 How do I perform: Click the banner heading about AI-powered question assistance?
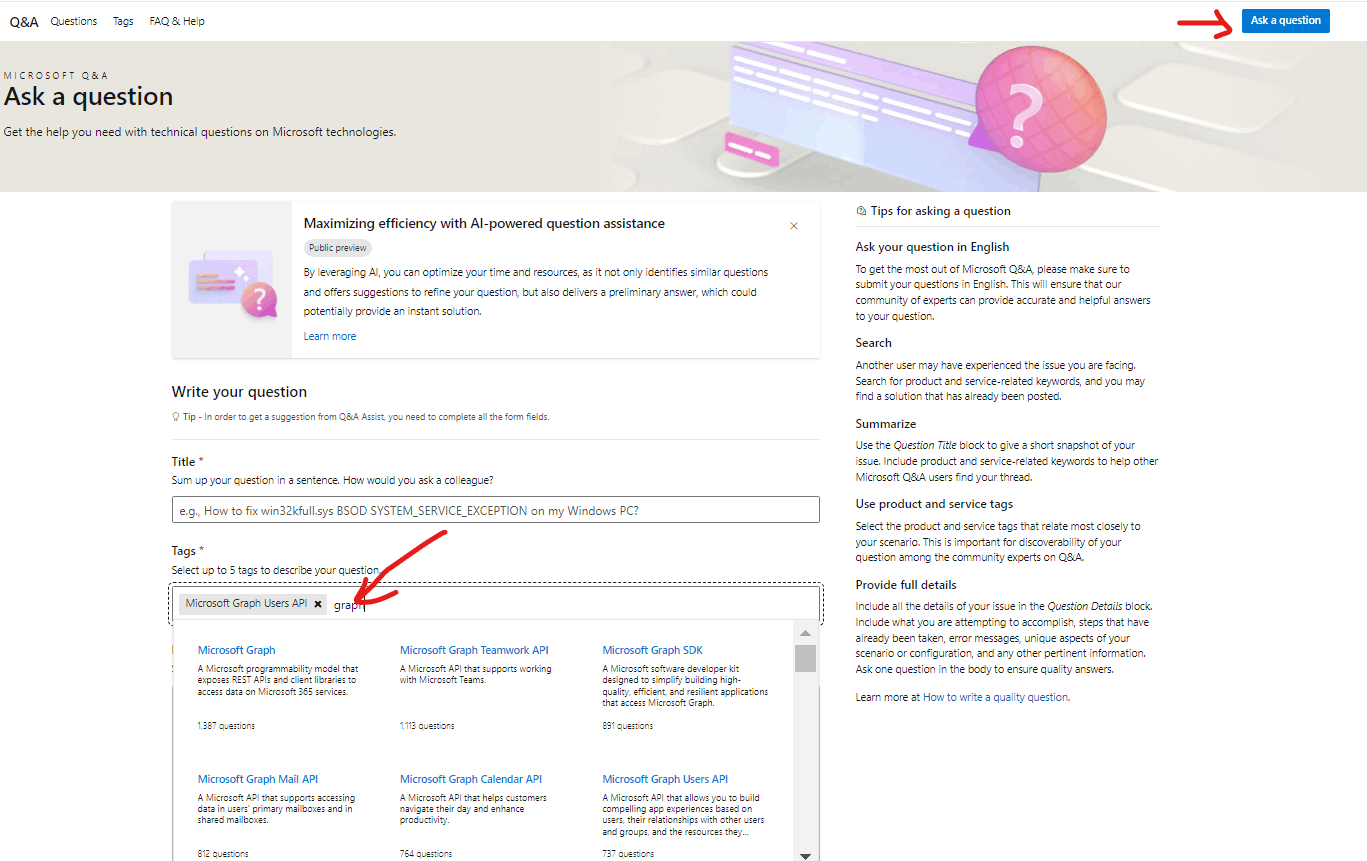point(484,223)
